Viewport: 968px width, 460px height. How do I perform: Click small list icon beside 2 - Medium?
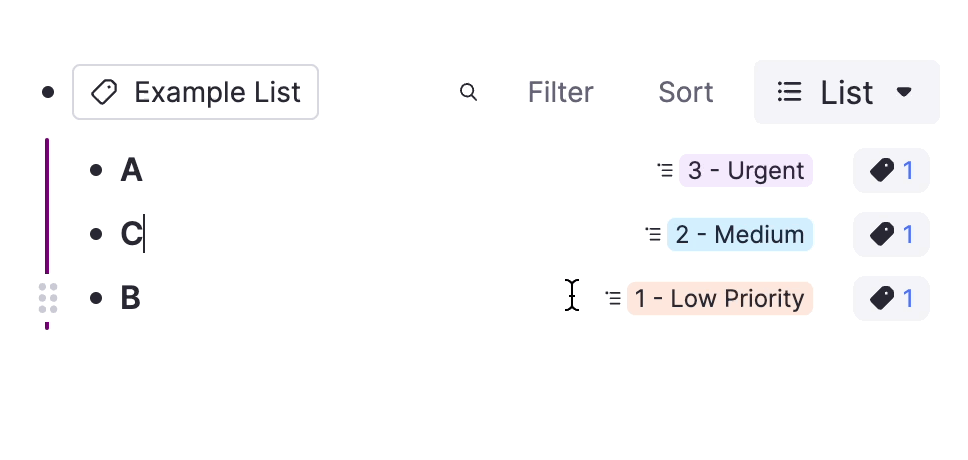(x=653, y=235)
